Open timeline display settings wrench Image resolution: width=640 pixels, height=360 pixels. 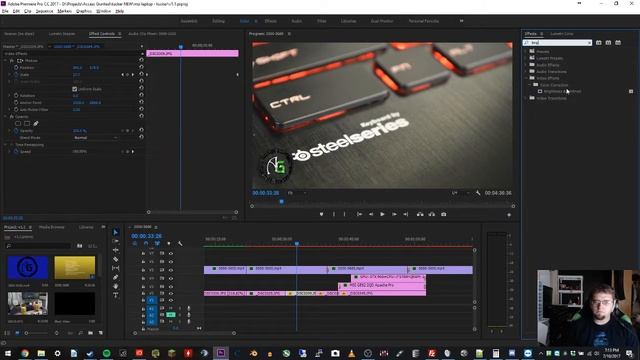point(180,244)
